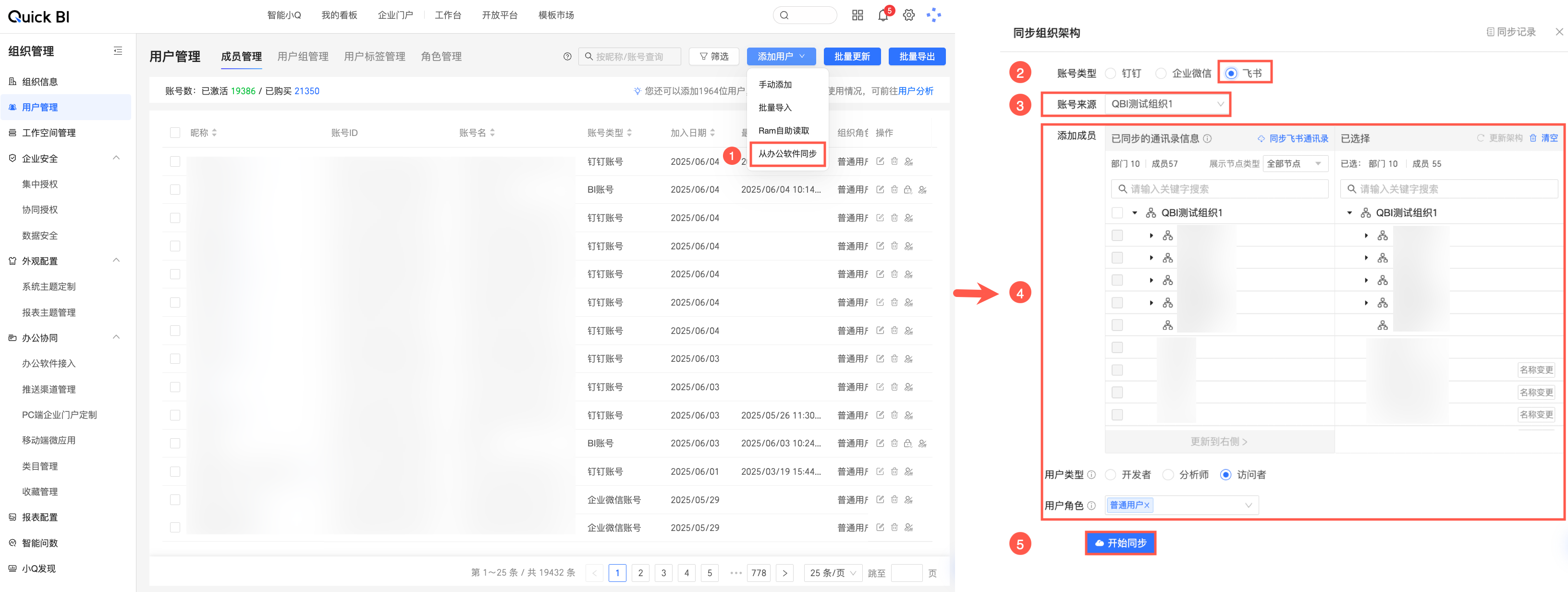Open the apps grid icon in header
The height and width of the screenshot is (592, 1568).
pos(857,15)
